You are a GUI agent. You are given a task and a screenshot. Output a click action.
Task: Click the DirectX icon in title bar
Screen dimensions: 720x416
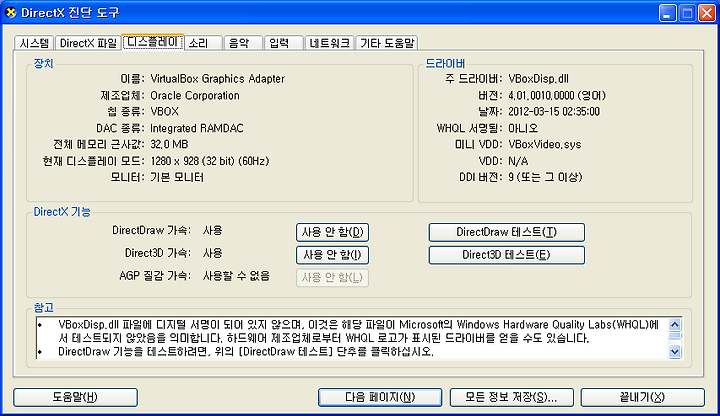[x=11, y=12]
